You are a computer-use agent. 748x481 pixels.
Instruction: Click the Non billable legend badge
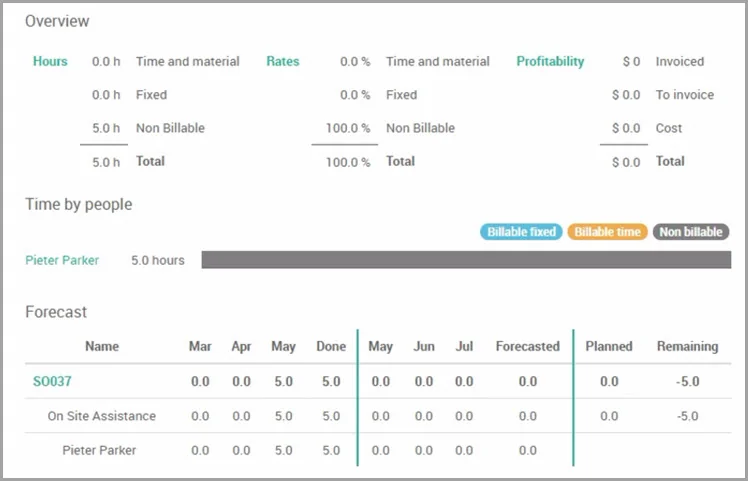click(691, 232)
